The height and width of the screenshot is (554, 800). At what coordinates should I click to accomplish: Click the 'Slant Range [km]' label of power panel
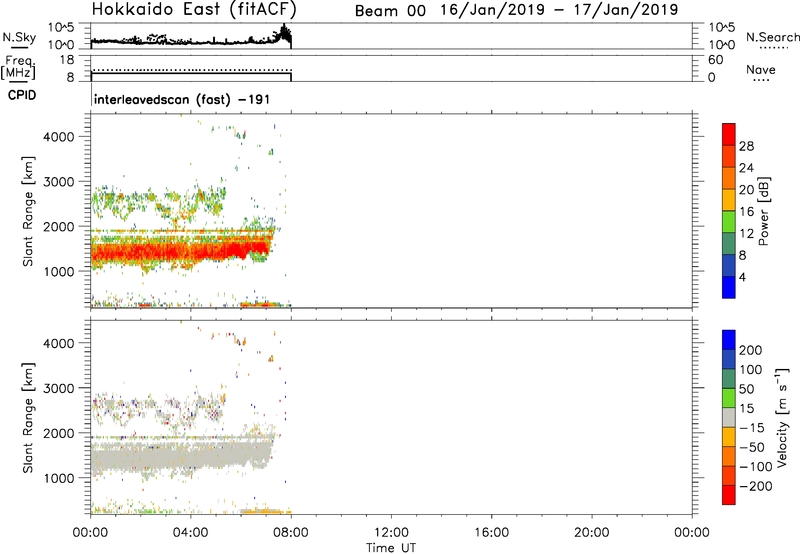pos(28,211)
